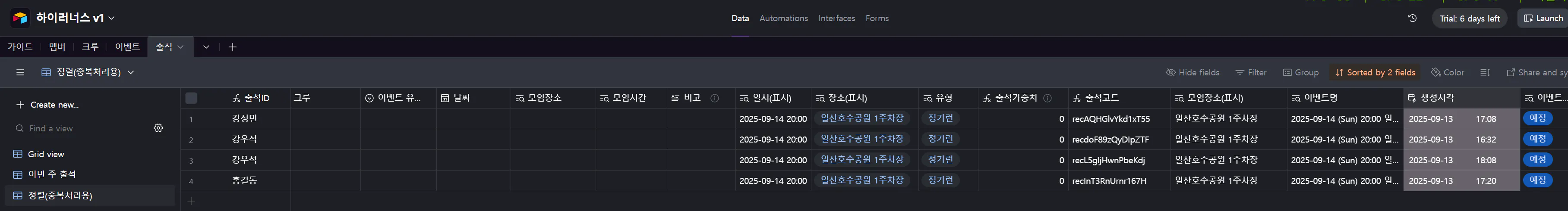This screenshot has width=1568, height=211.
Task: Click the 이벤트명 column header
Action: 1345,98
